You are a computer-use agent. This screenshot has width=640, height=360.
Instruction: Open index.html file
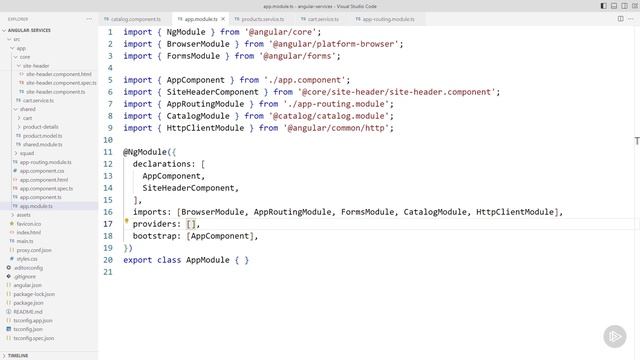28,233
